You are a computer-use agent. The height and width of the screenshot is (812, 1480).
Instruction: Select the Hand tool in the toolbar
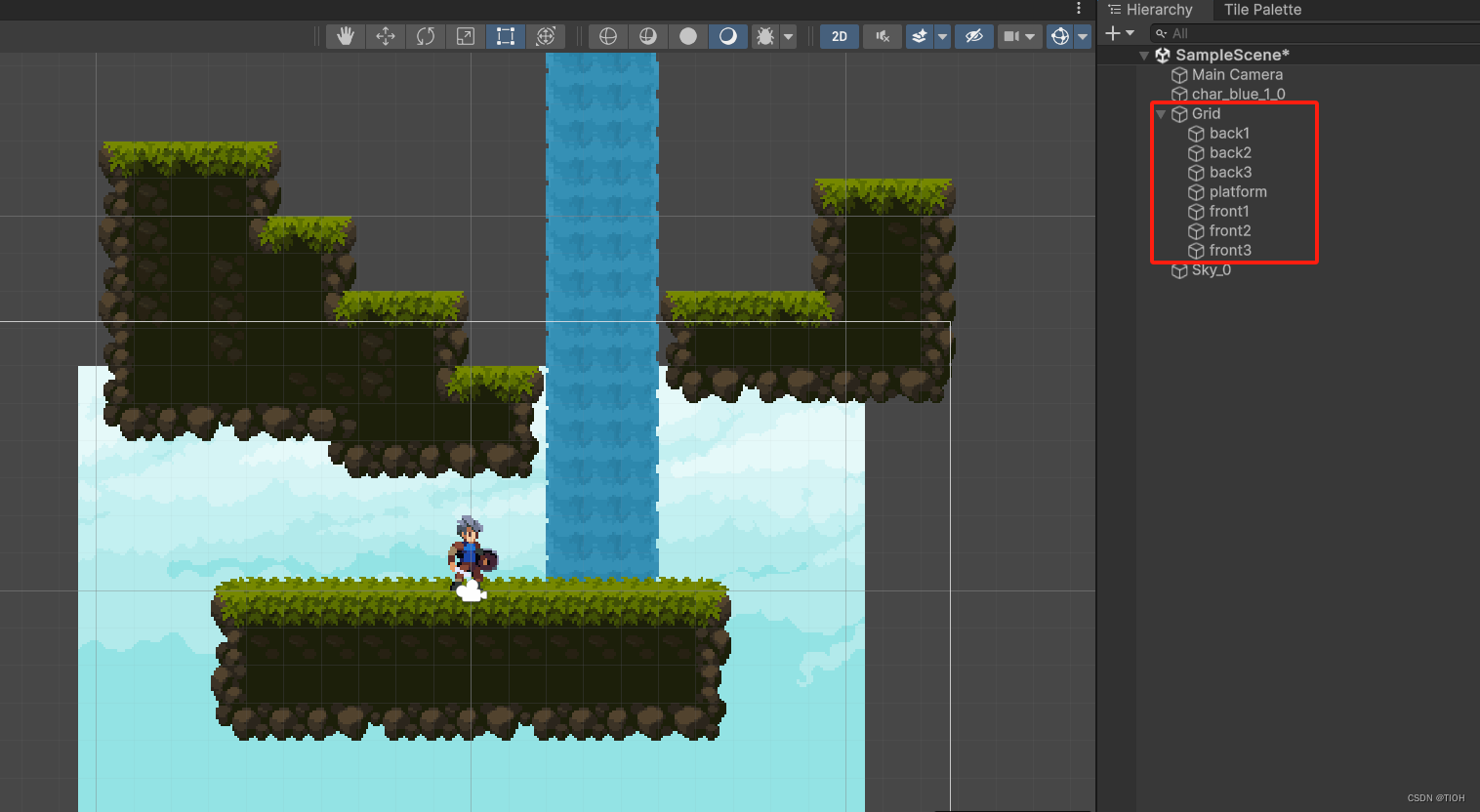345,35
